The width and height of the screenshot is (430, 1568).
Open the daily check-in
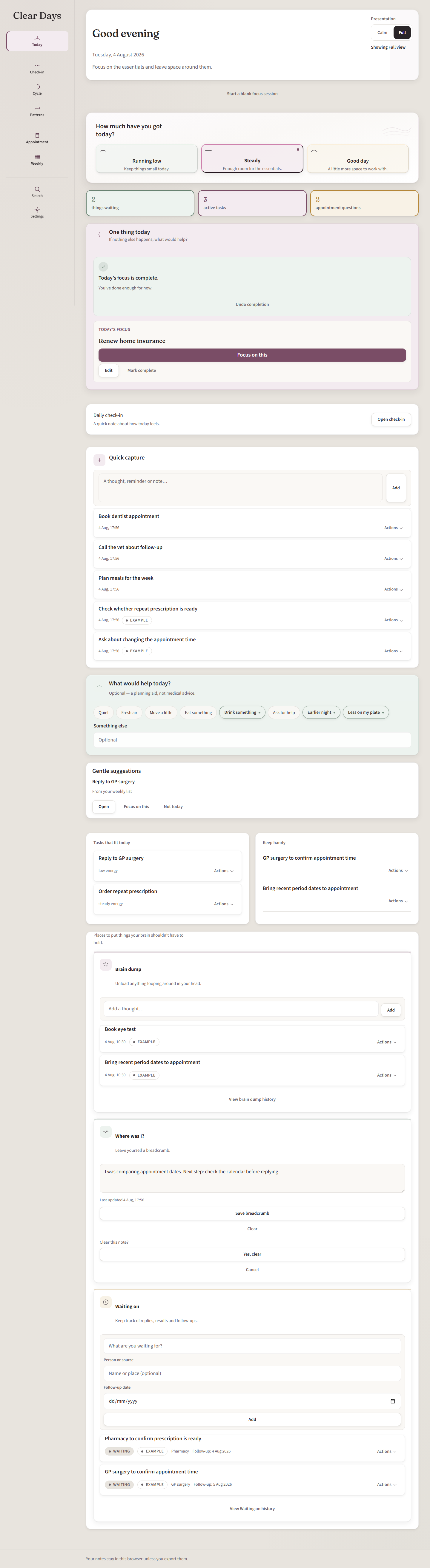[391, 420]
